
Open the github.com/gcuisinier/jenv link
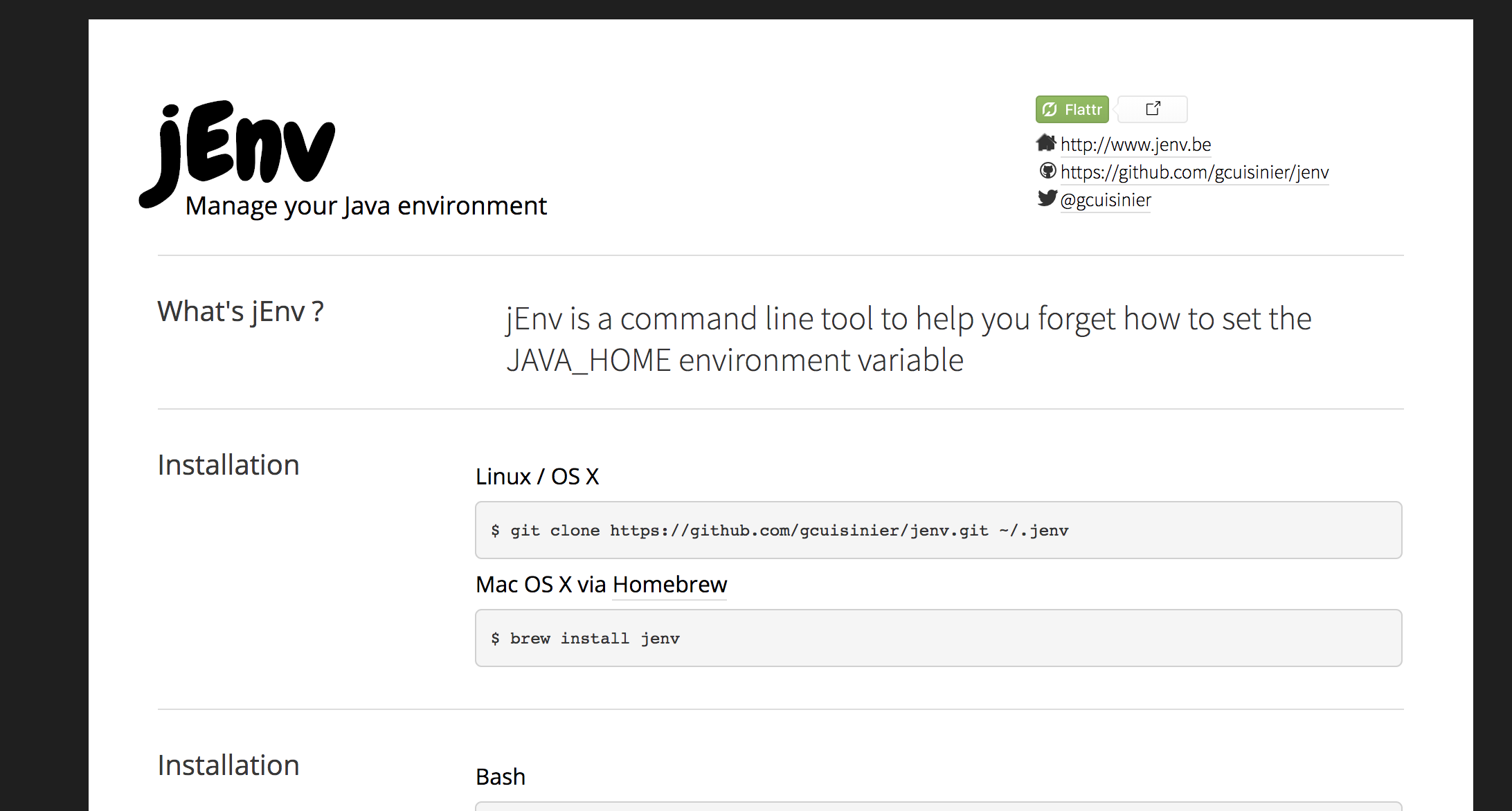click(x=1194, y=172)
